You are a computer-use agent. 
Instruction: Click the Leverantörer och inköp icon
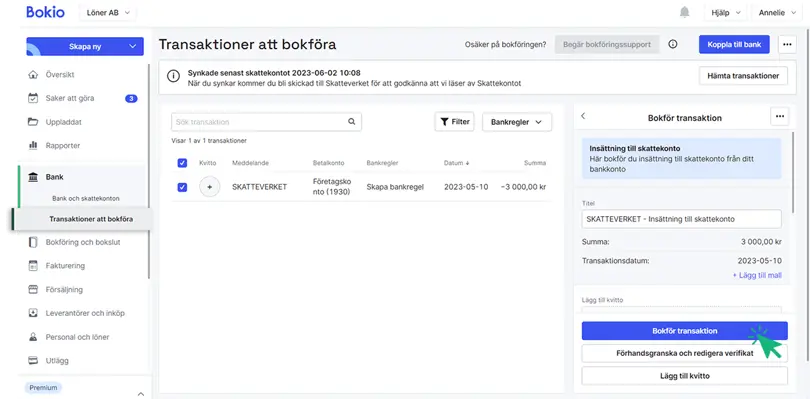[33, 313]
